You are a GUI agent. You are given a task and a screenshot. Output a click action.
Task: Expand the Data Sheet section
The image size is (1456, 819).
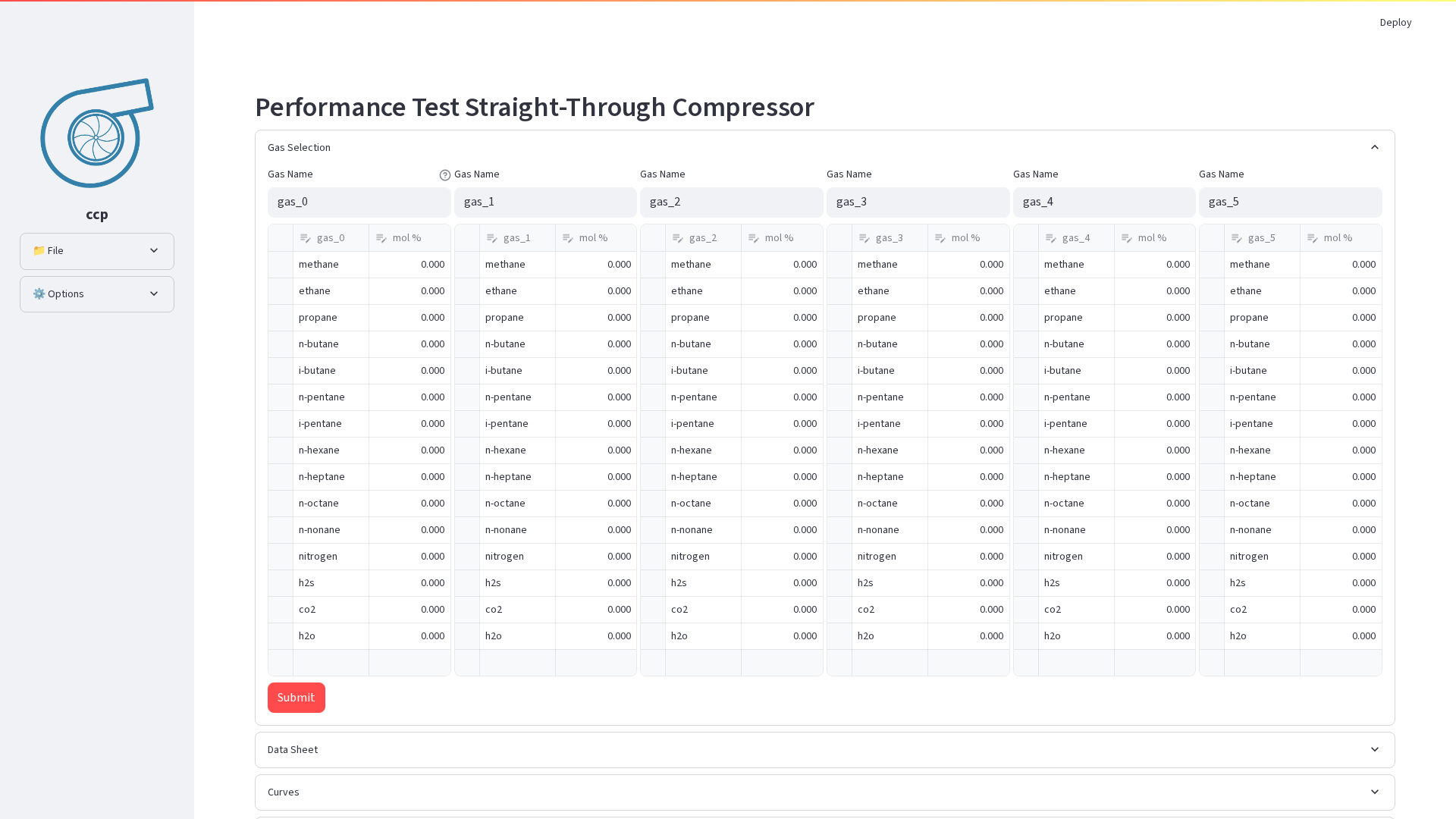tap(825, 750)
